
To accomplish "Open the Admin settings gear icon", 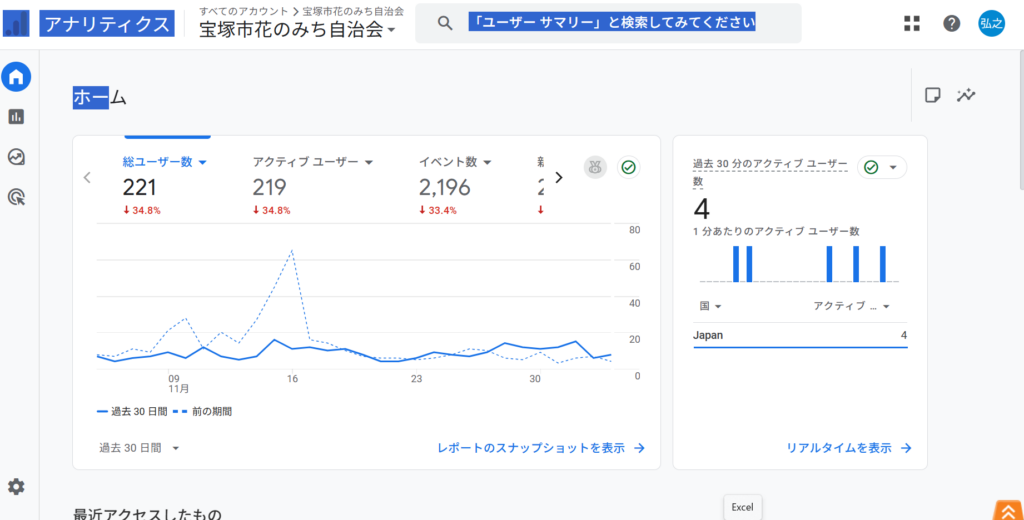I will [16, 487].
